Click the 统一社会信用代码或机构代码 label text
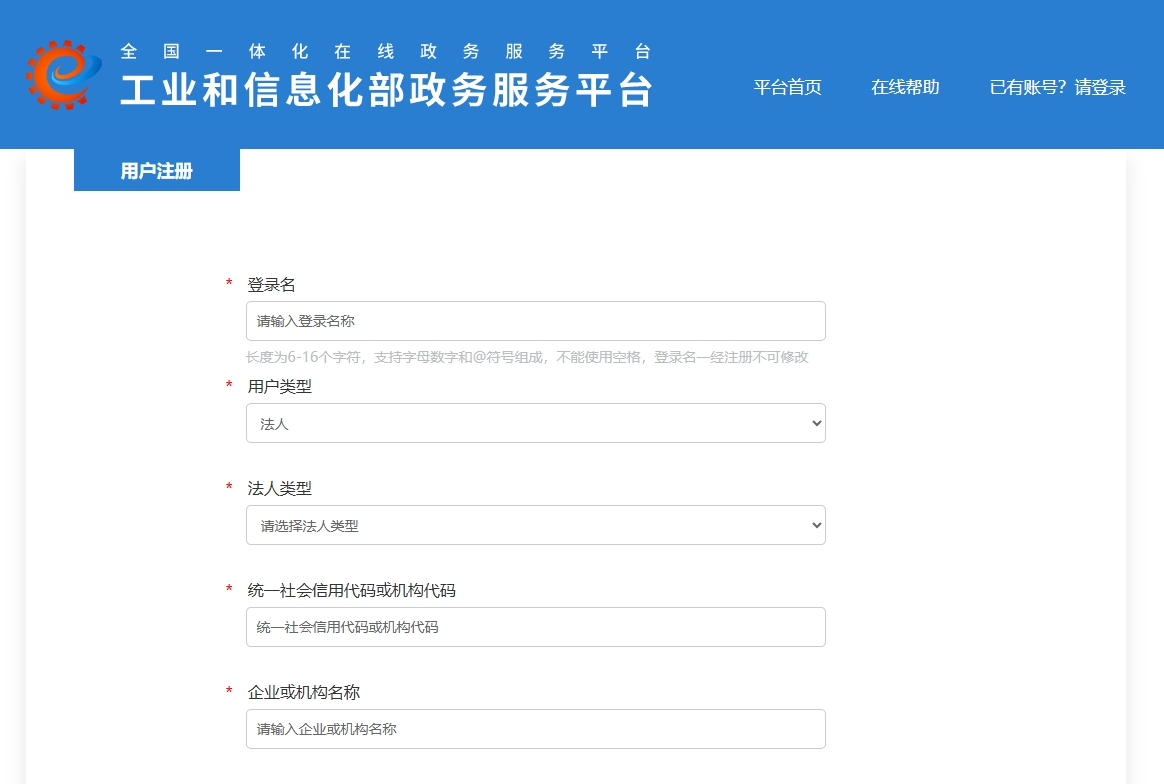Image resolution: width=1164 pixels, height=784 pixels. click(351, 591)
